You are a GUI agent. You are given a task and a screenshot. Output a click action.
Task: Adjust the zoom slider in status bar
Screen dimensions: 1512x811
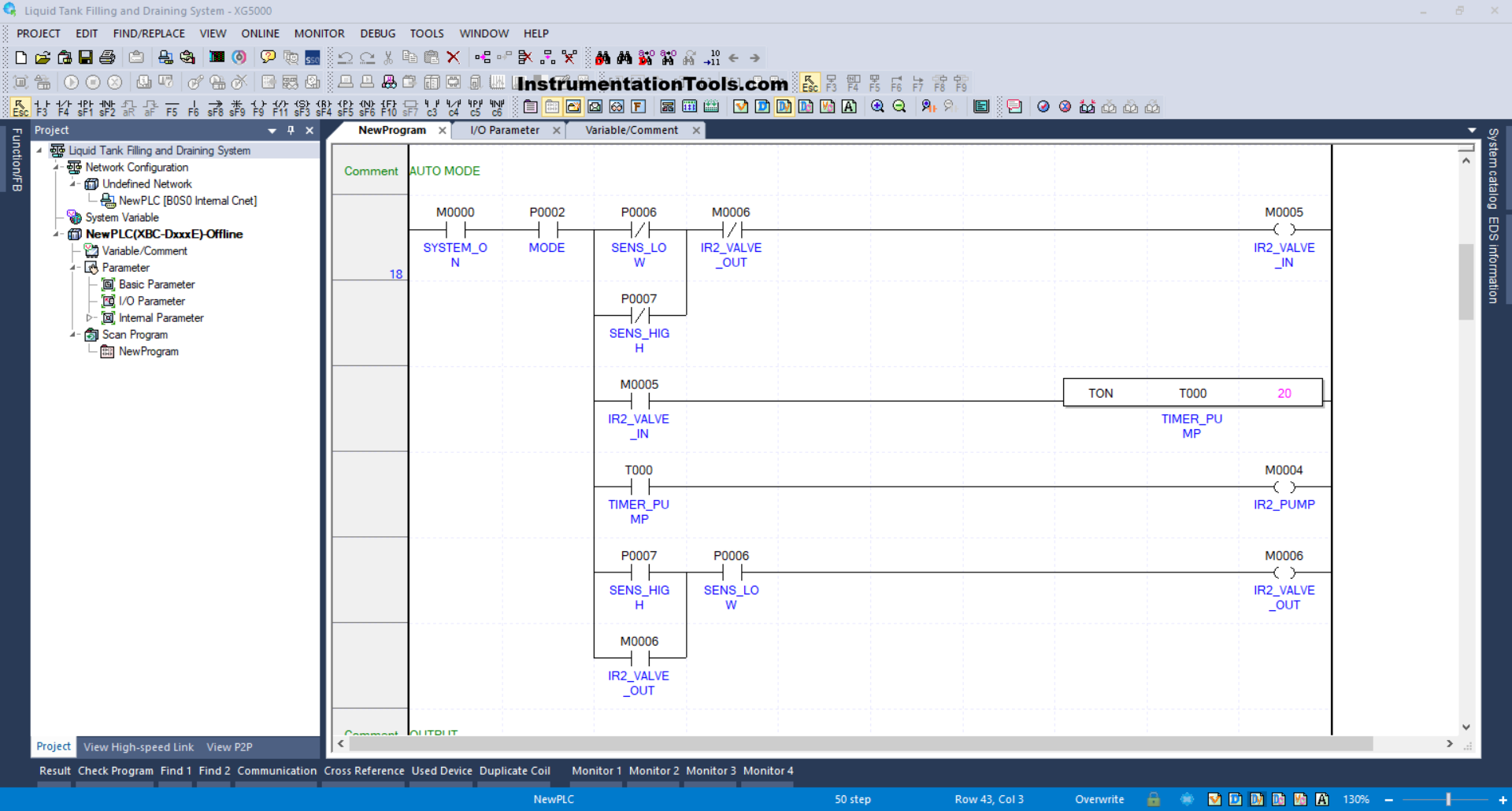click(x=1447, y=799)
